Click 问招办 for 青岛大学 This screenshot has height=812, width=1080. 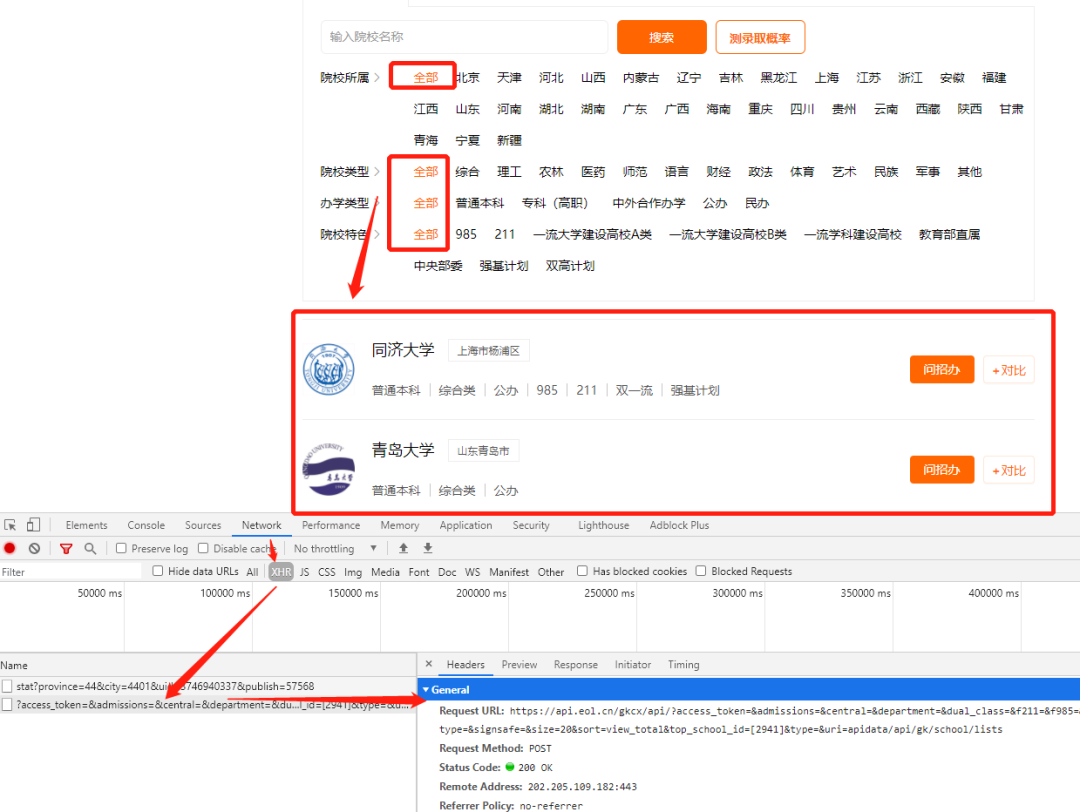coord(942,470)
